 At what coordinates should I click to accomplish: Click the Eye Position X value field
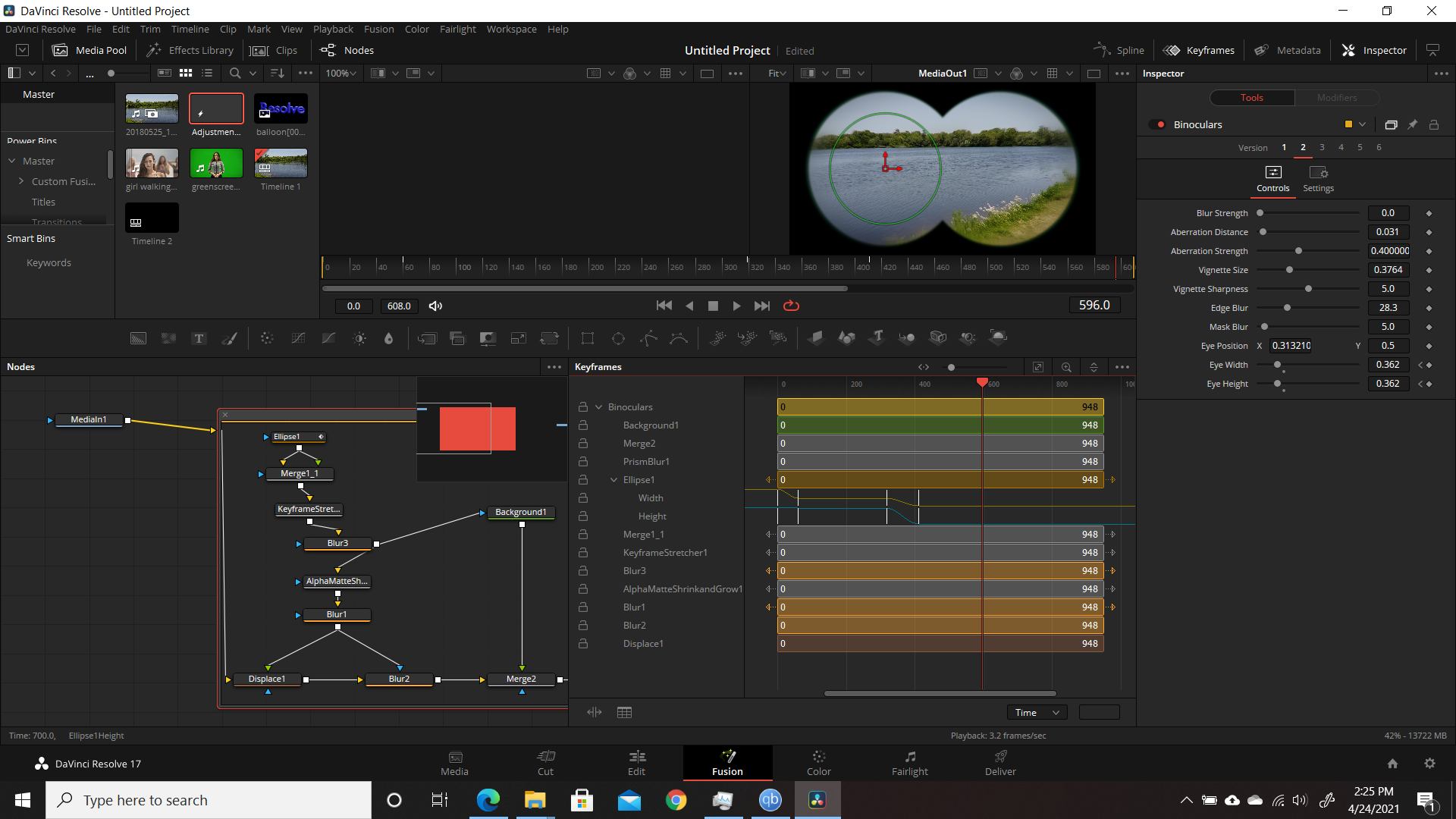click(x=1291, y=346)
